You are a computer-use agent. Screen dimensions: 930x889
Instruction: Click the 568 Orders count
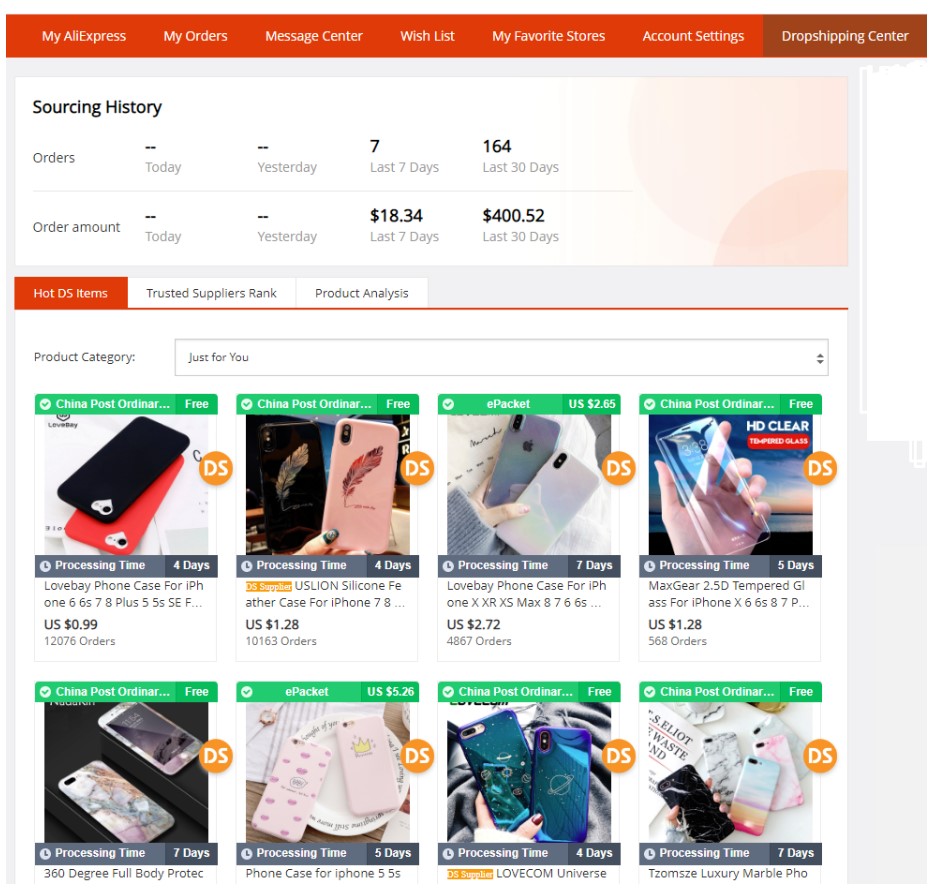click(677, 641)
